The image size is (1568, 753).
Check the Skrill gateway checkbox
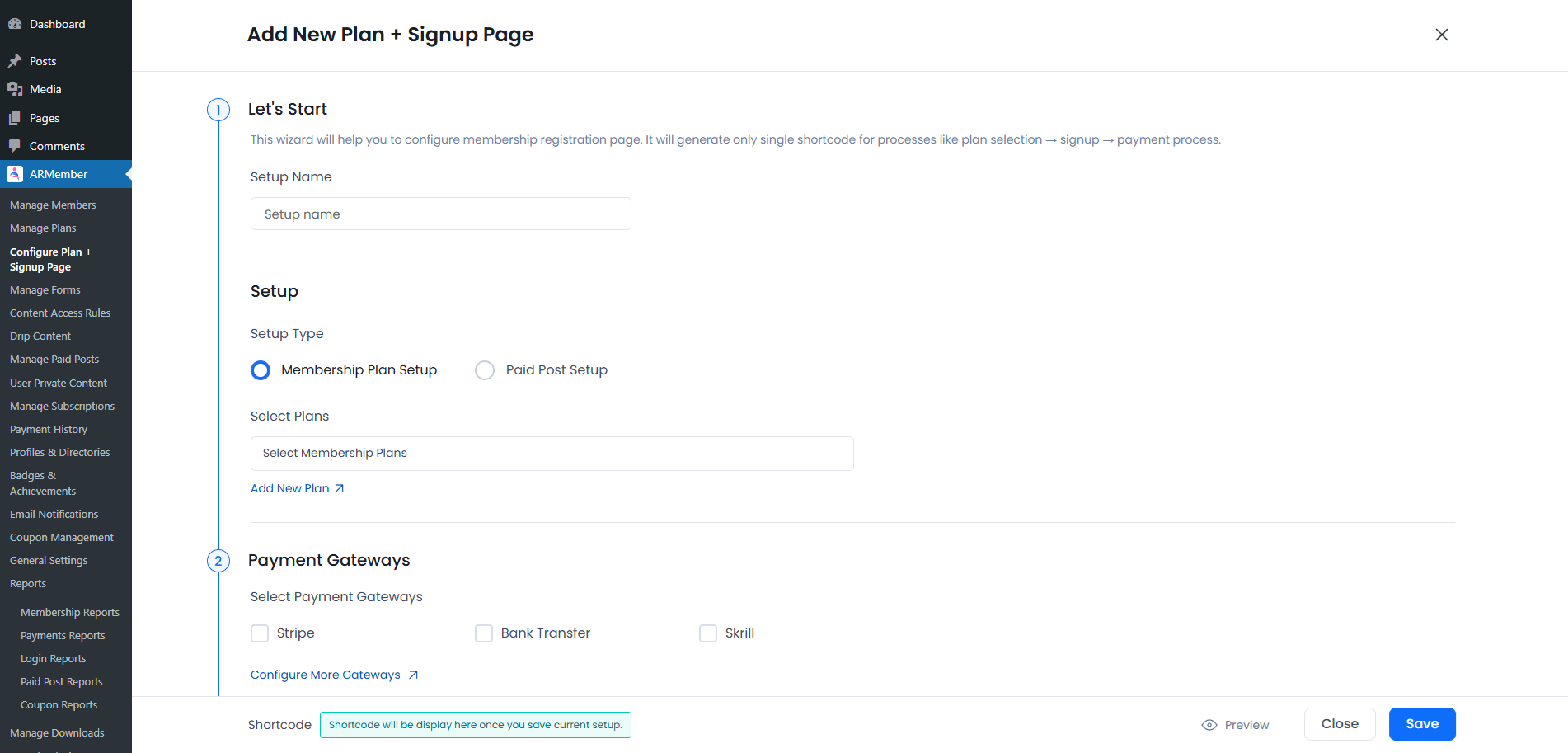(x=708, y=633)
